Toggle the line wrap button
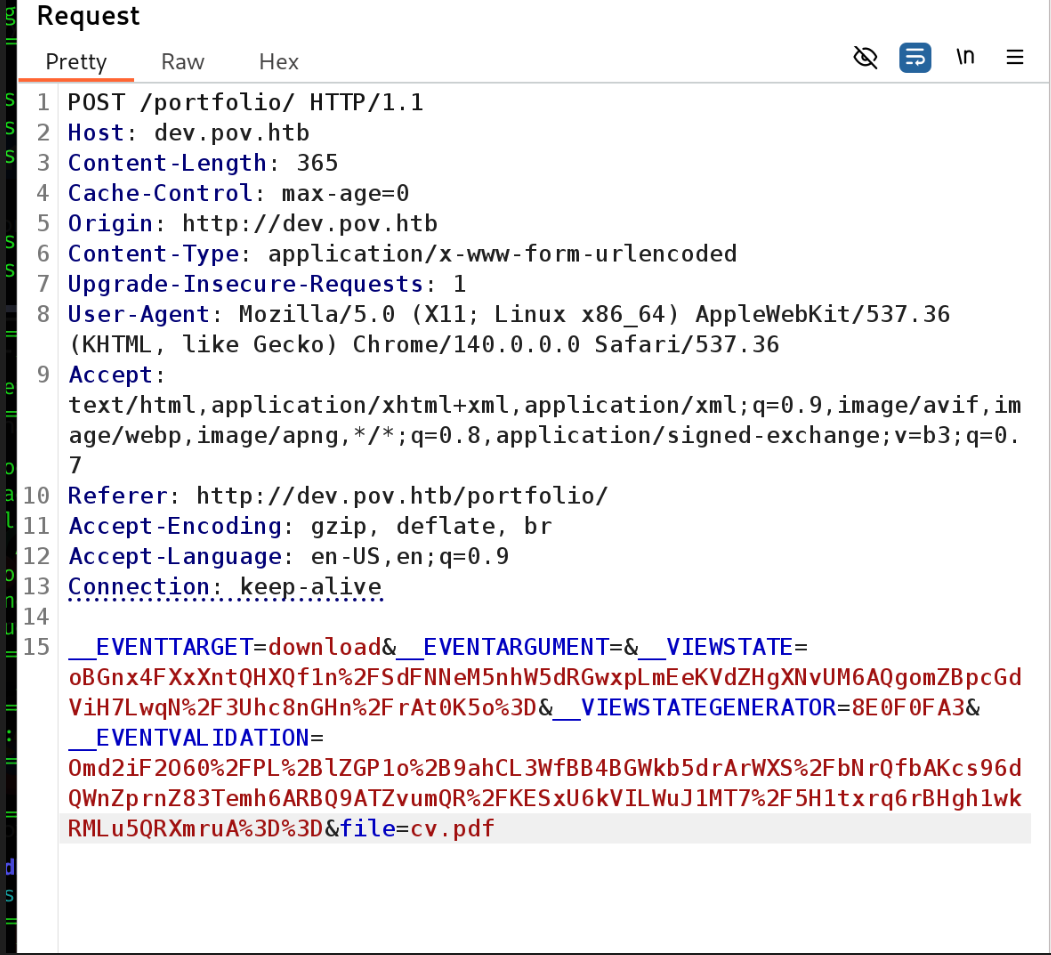The height and width of the screenshot is (955, 1051). (x=915, y=58)
